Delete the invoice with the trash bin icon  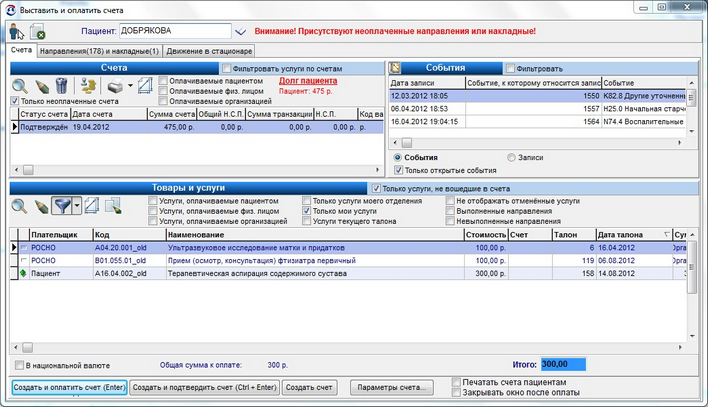(61, 85)
